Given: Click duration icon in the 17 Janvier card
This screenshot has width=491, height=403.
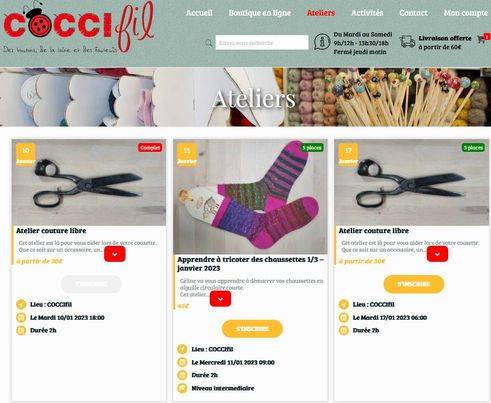Looking at the screenshot, I should (x=344, y=330).
